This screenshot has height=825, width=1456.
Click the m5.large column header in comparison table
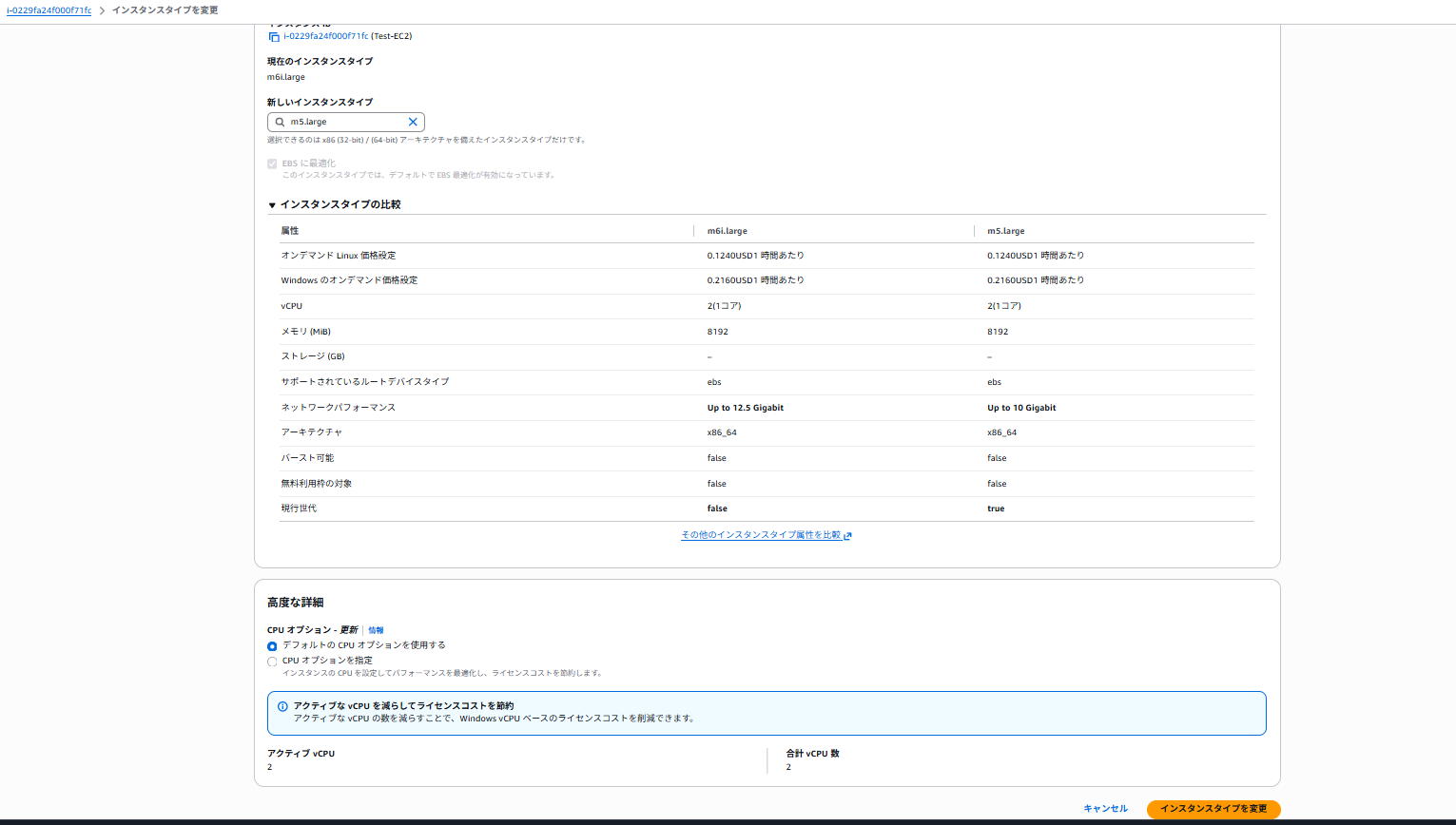pos(1005,231)
